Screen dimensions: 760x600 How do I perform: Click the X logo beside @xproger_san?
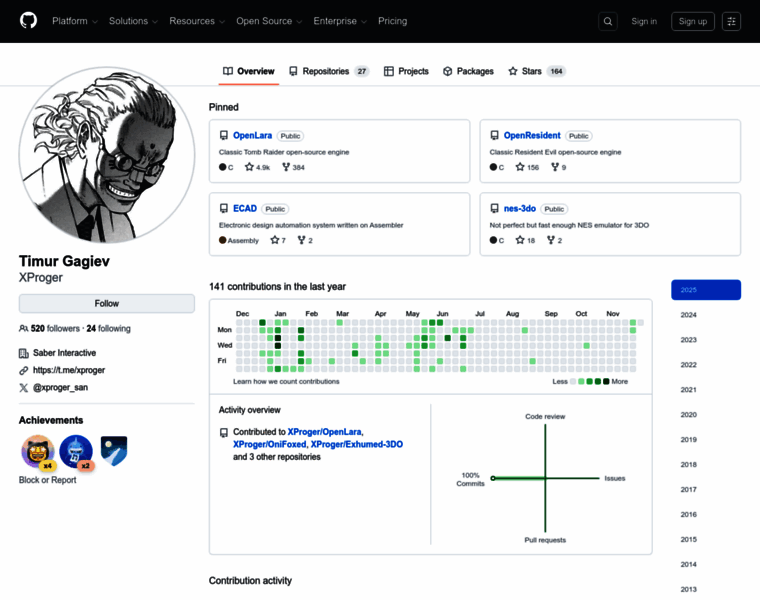coord(23,388)
